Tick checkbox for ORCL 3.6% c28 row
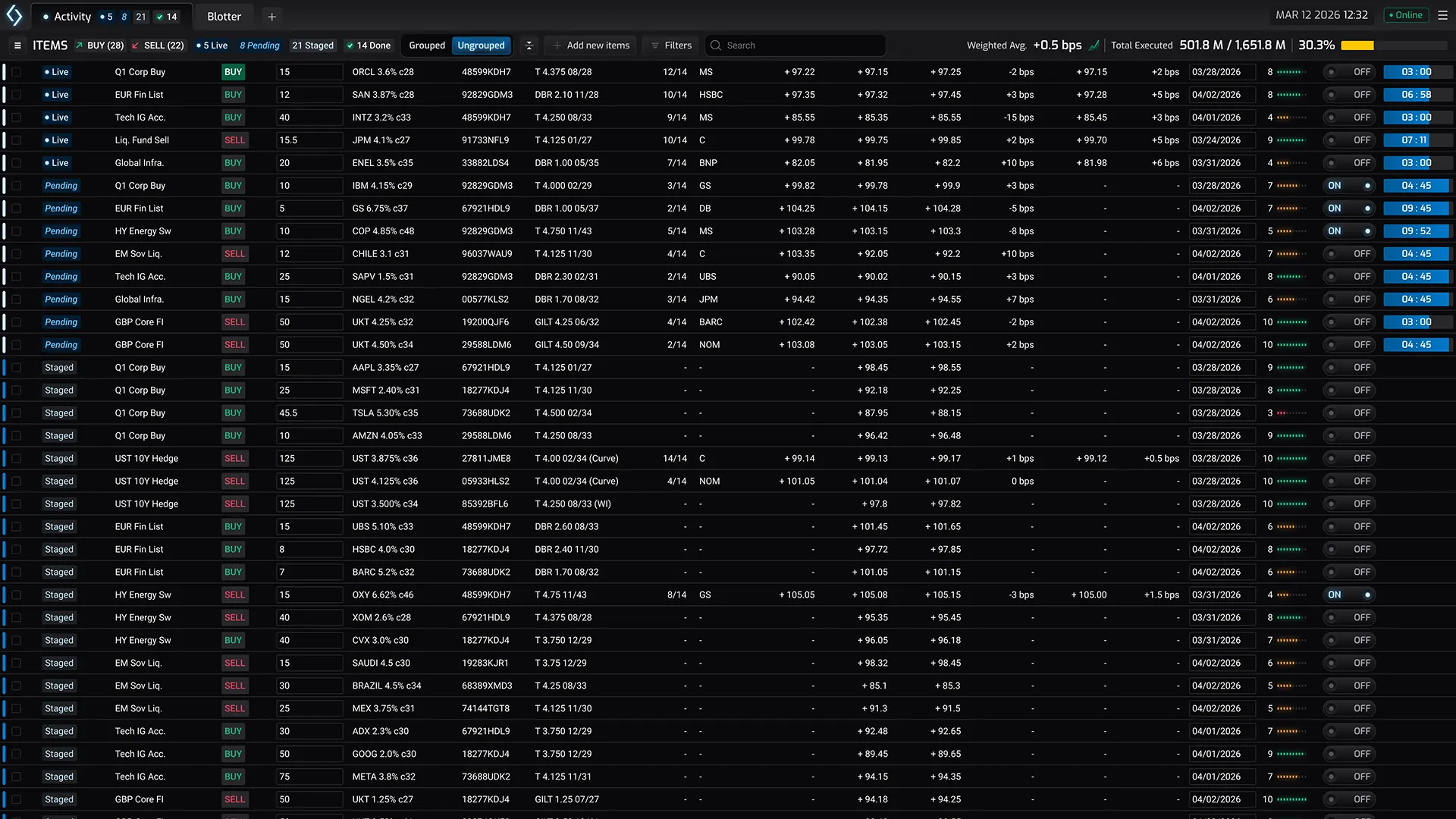 point(16,72)
